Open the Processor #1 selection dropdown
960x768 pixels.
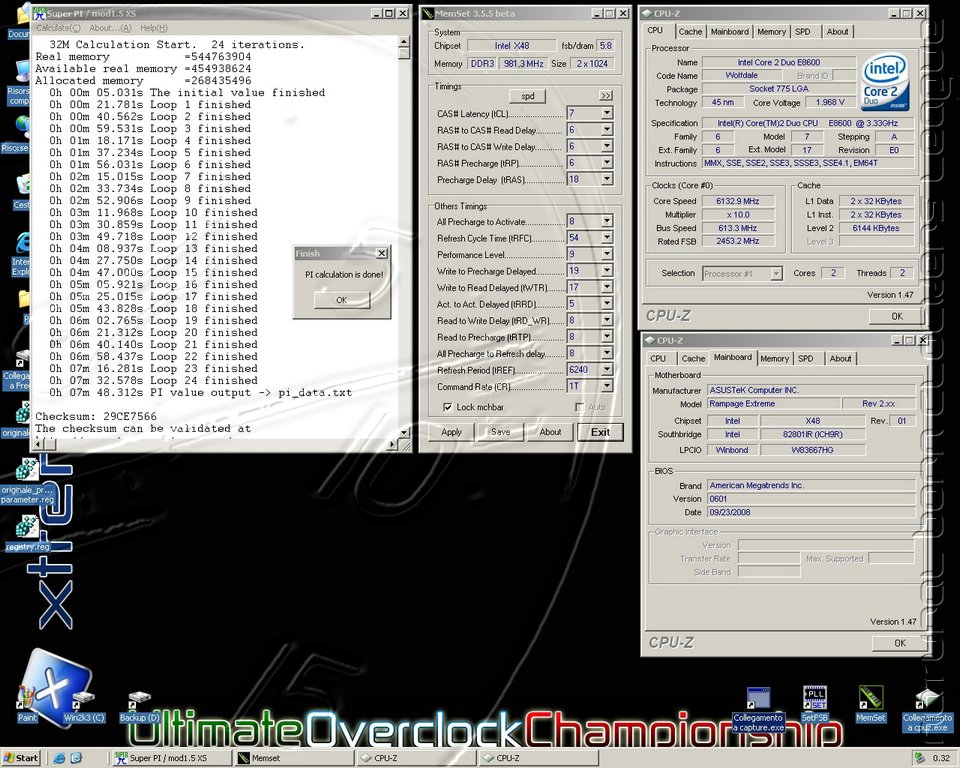click(776, 274)
